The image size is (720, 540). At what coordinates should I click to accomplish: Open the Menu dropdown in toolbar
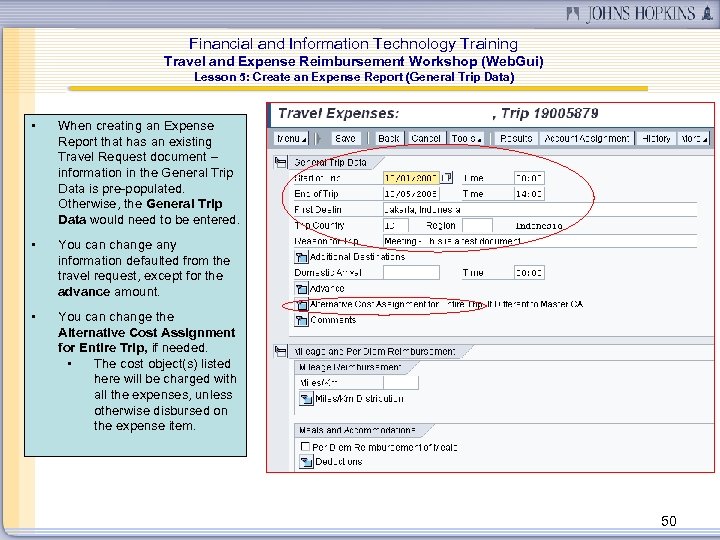point(291,138)
